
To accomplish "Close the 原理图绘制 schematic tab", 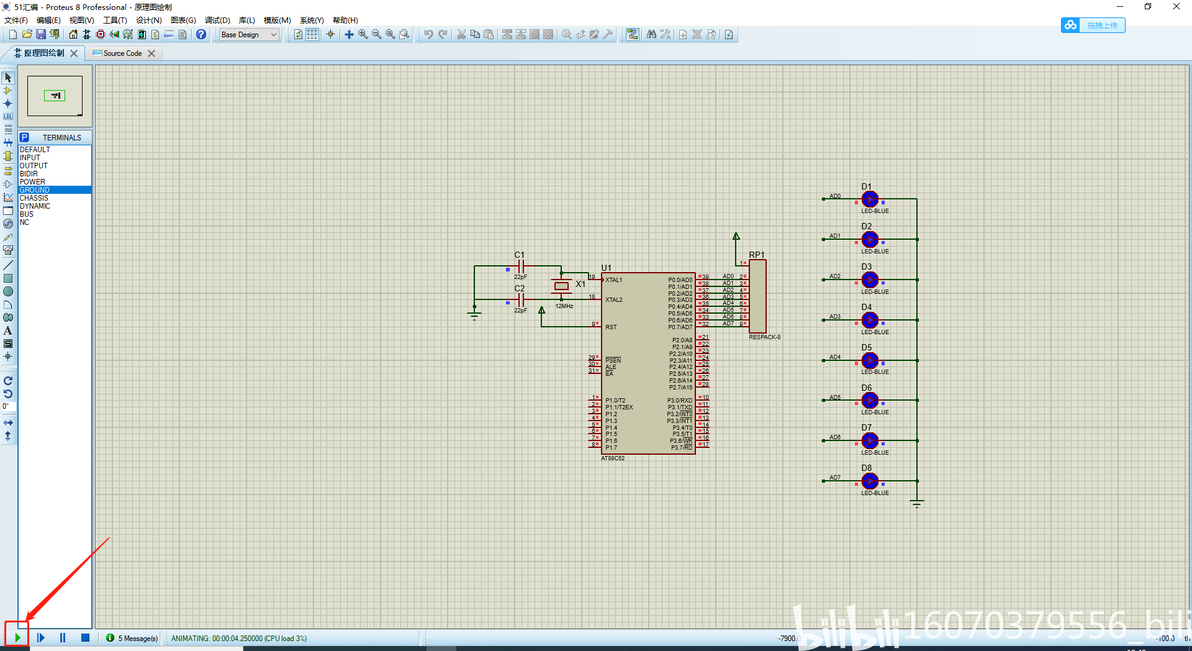I will coord(74,53).
